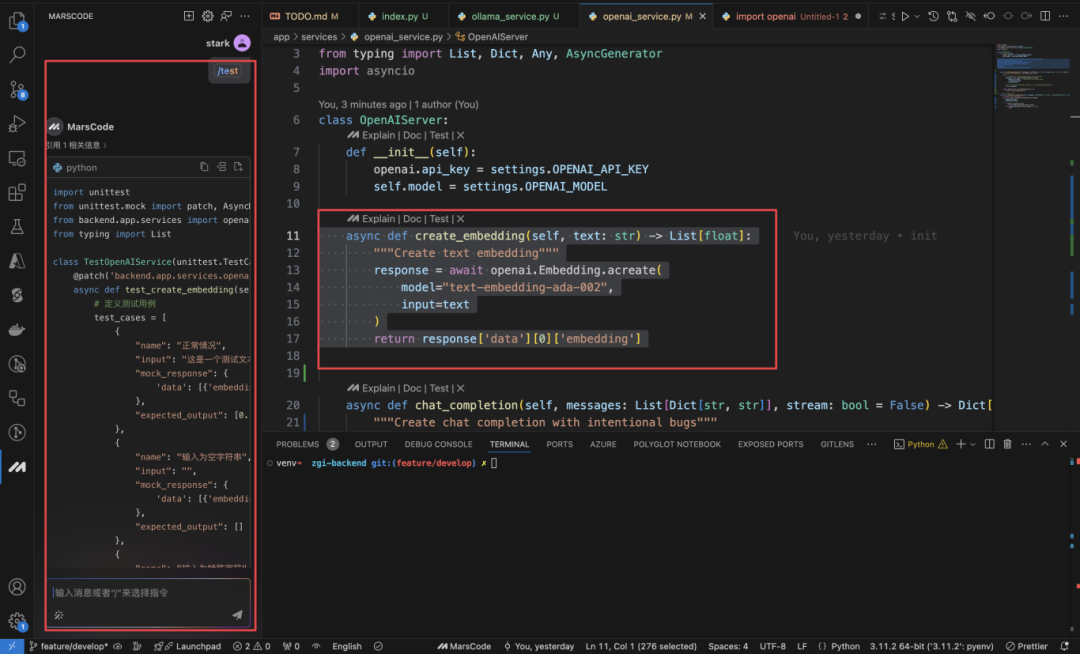Screen dimensions: 1080x654
Task: Open the Explorer view in activity bar
Action: pyautogui.click(x=17, y=21)
